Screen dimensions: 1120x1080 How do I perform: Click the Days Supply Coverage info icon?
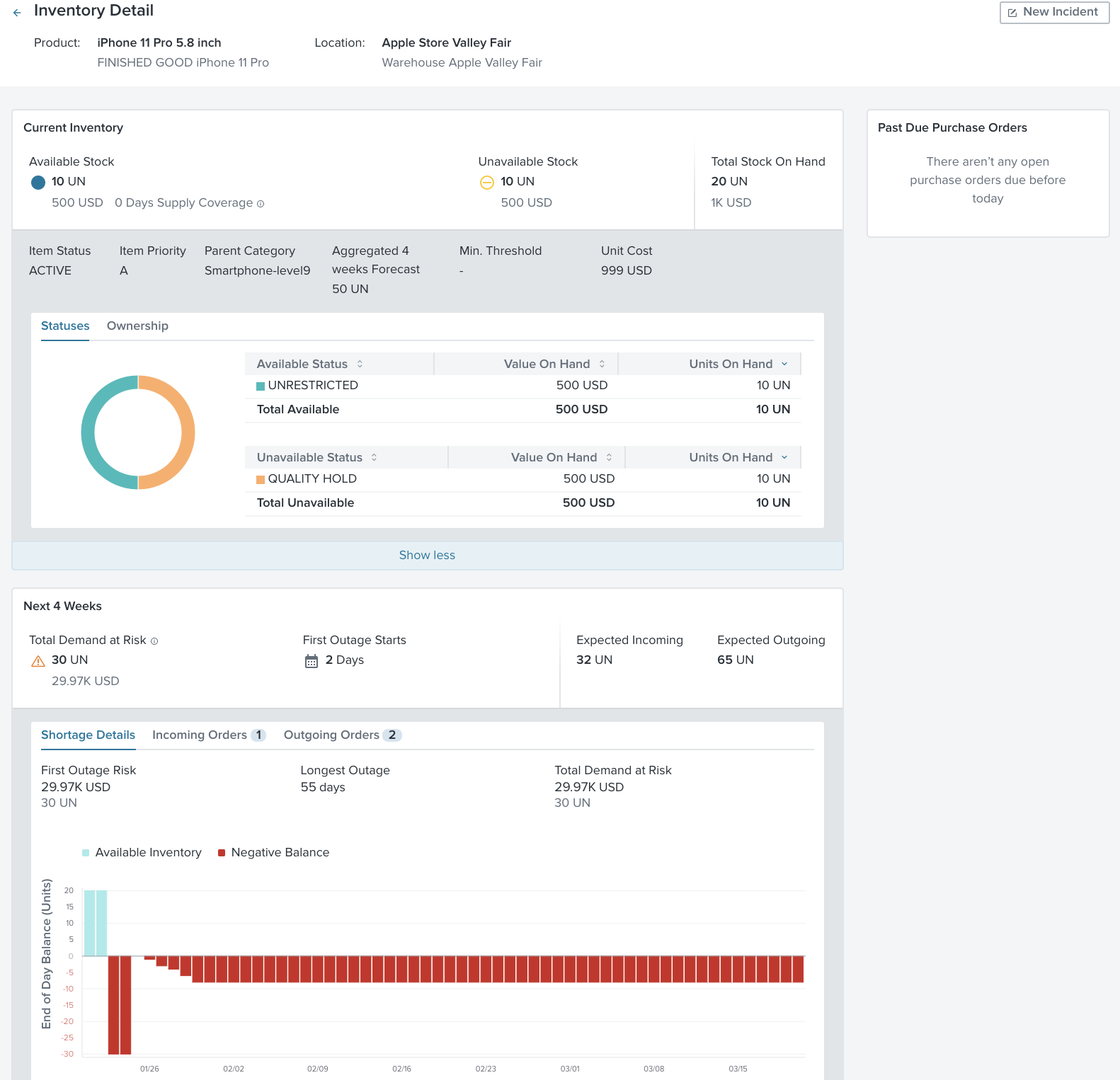pyautogui.click(x=261, y=204)
